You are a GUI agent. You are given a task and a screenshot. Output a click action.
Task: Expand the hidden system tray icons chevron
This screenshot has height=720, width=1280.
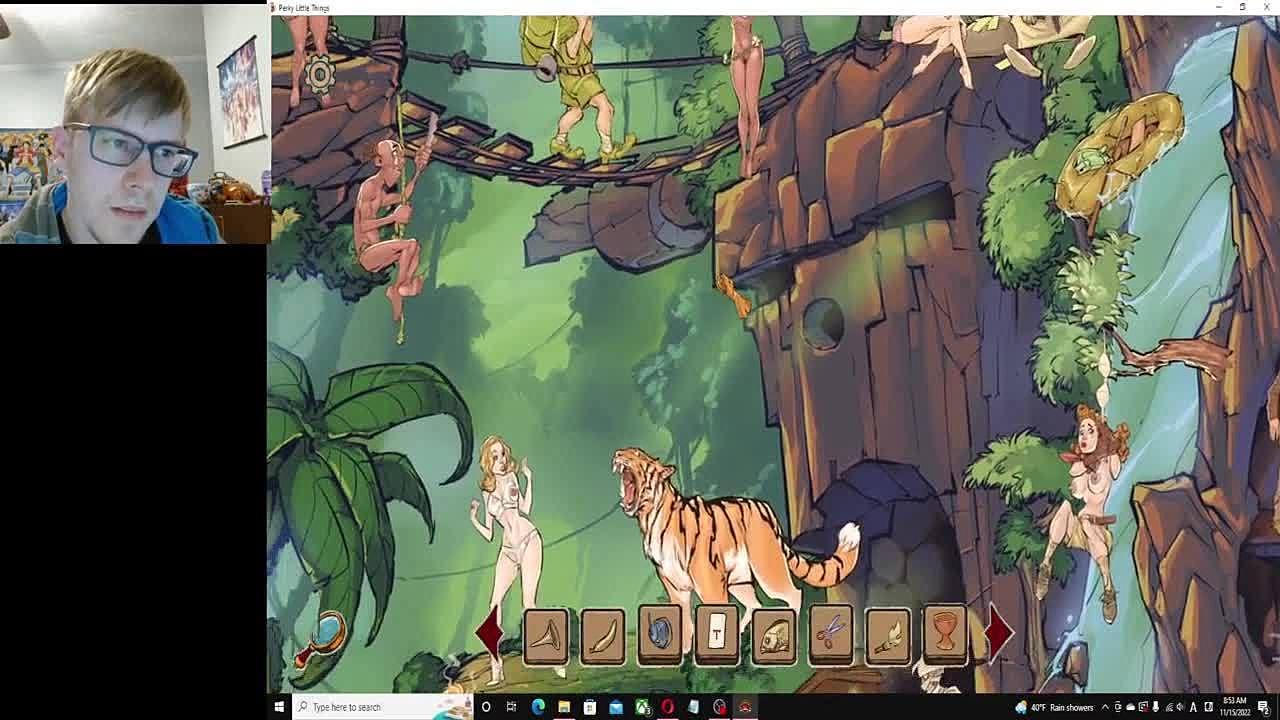point(1105,707)
